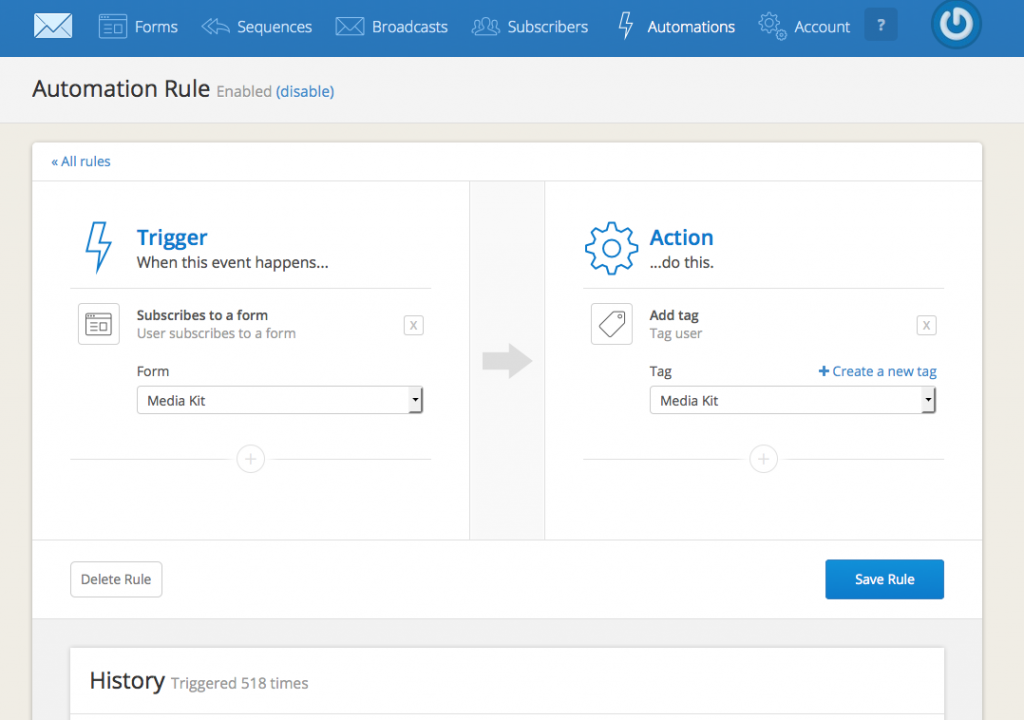Open the Subscribers section
Viewport: 1024px width, 720px height.
[530, 27]
